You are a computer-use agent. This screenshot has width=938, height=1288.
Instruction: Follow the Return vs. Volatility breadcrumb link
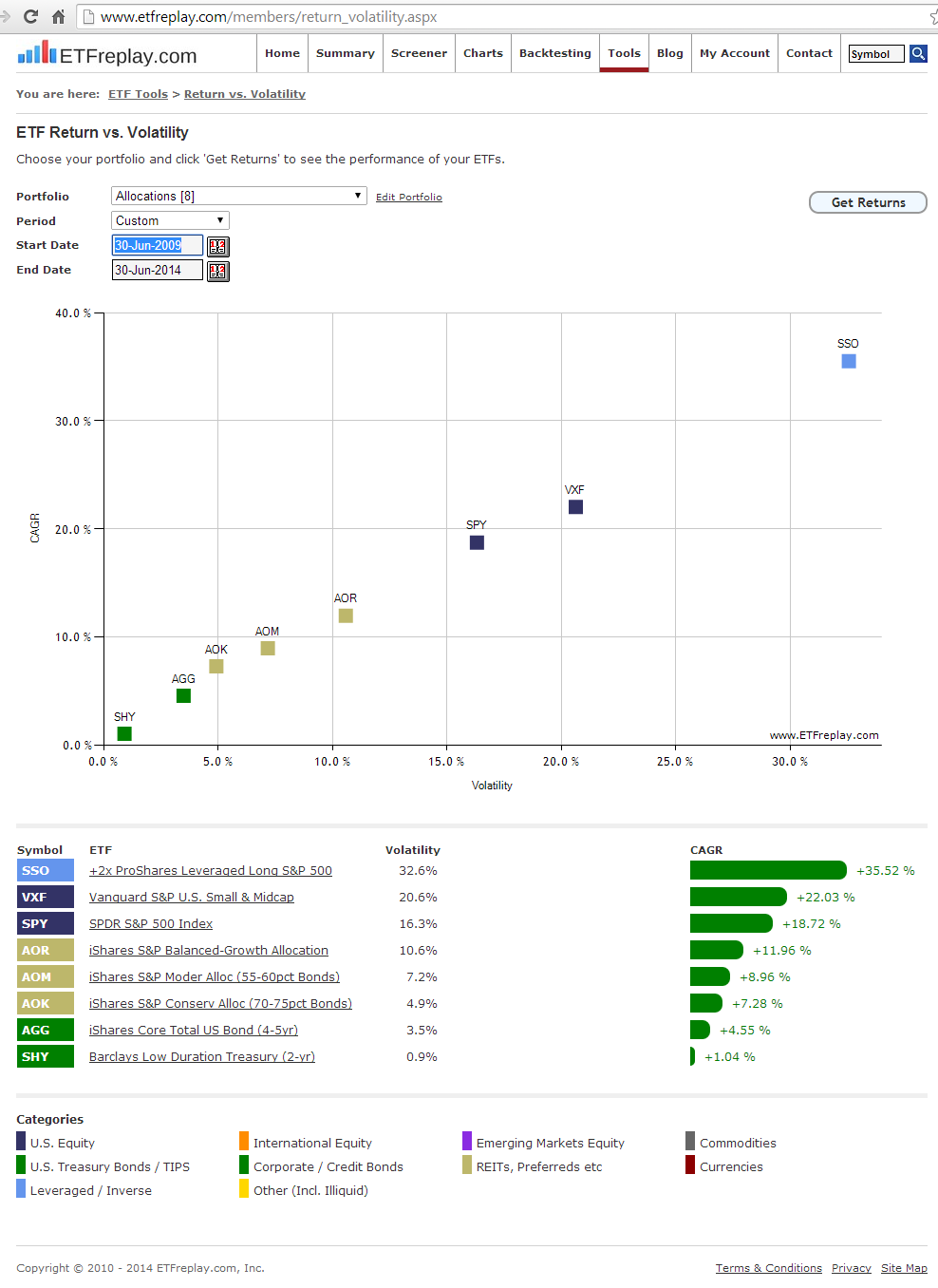[245, 94]
